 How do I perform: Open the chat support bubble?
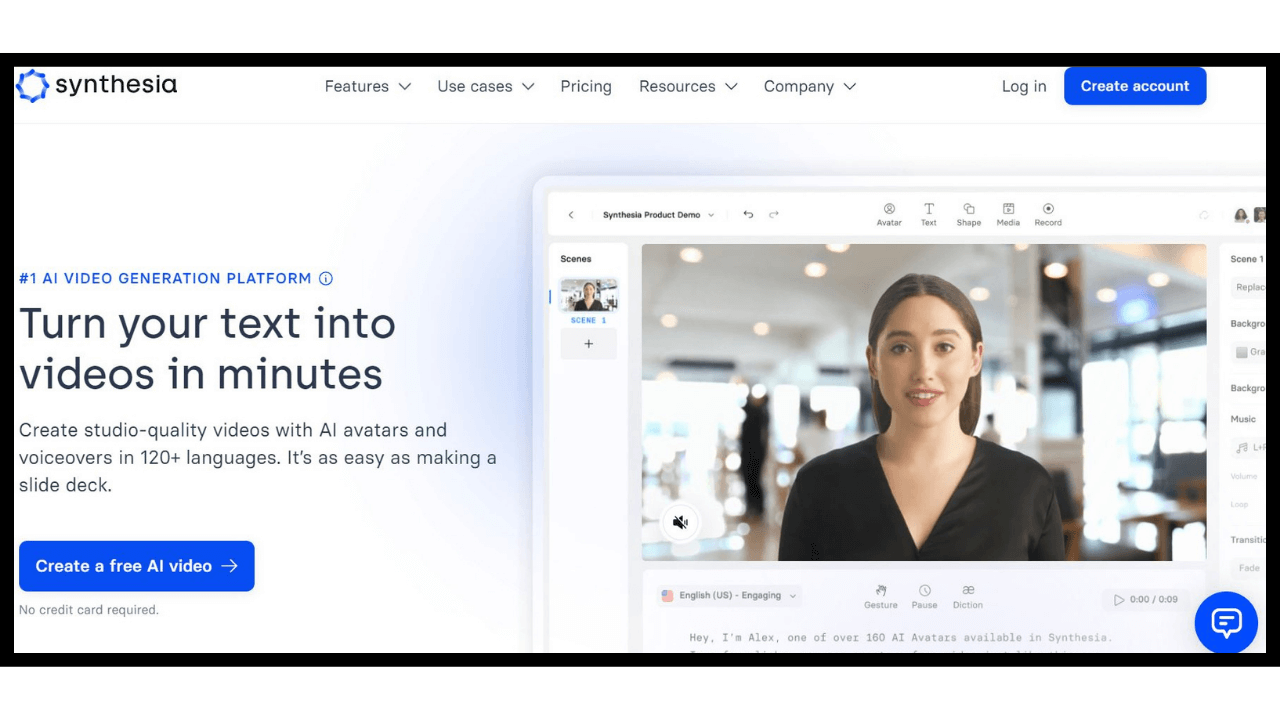point(1226,622)
